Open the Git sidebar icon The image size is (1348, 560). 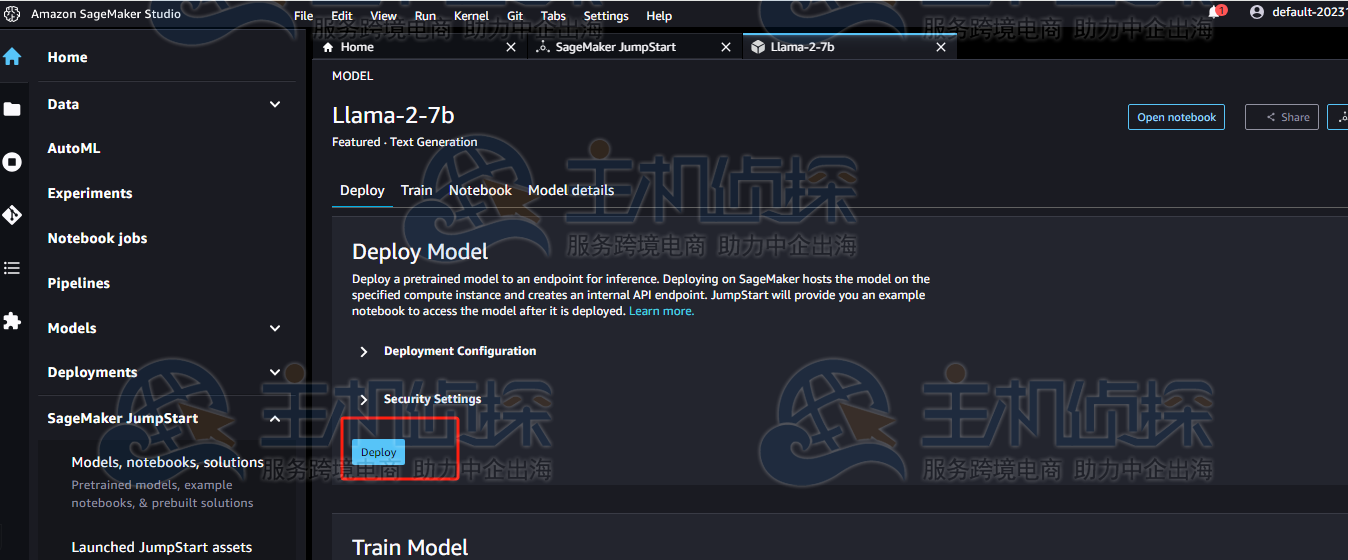tap(12, 215)
